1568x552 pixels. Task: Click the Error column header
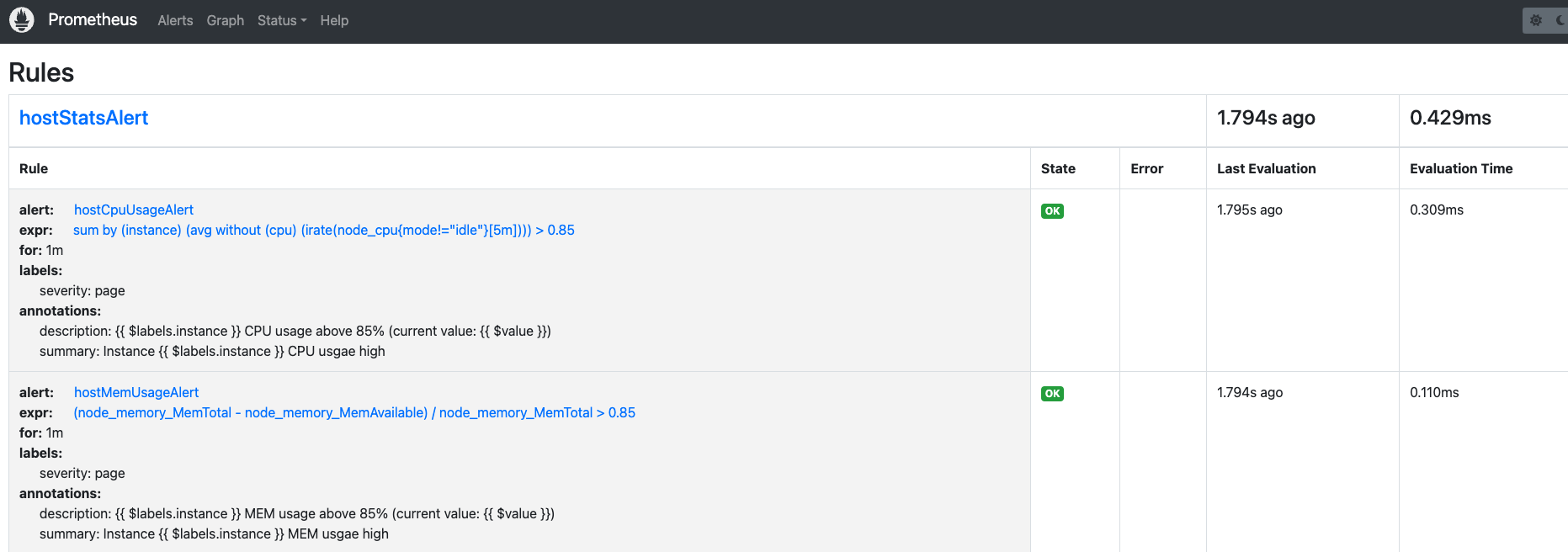[1146, 168]
